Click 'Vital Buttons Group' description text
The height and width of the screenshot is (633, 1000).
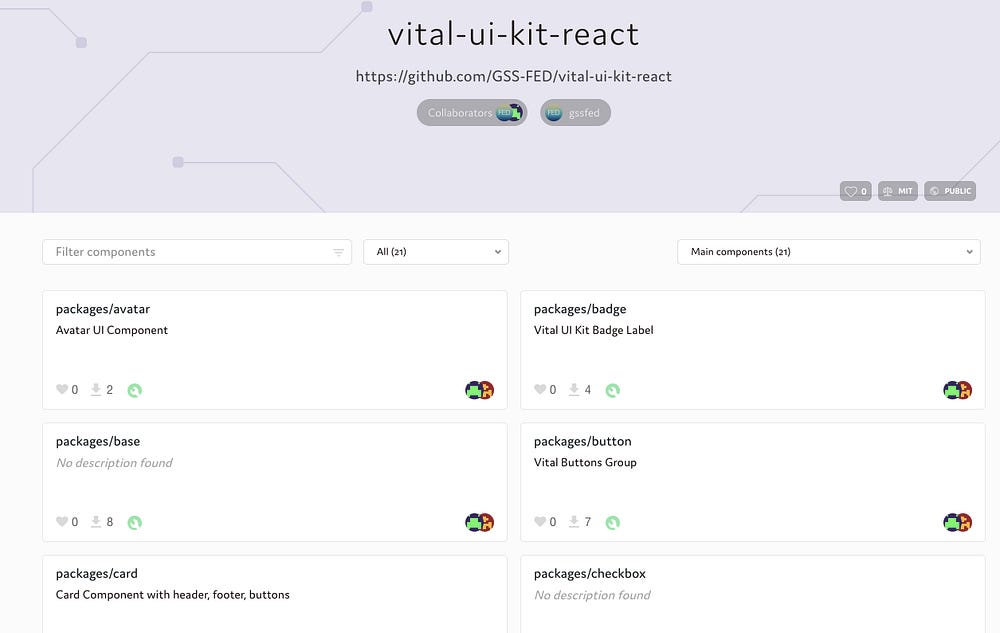click(x=585, y=463)
